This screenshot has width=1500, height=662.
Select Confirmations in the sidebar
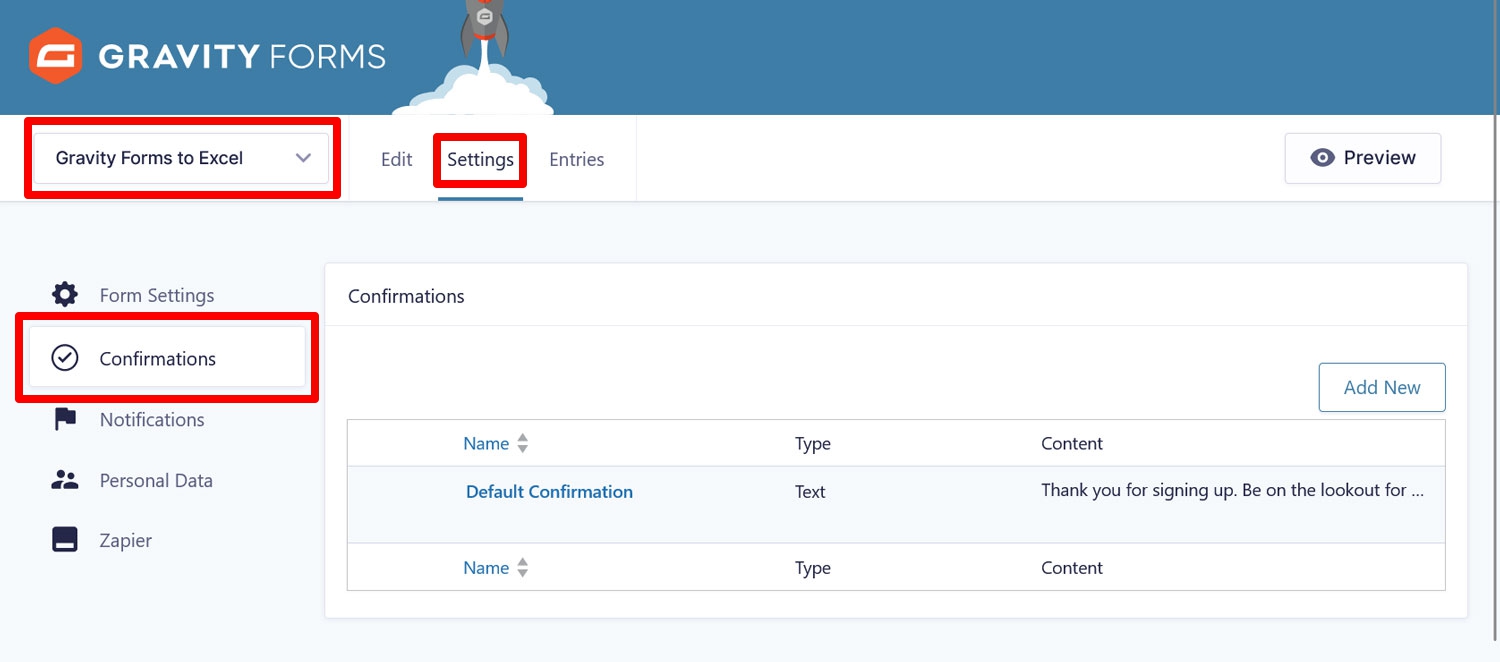point(167,358)
